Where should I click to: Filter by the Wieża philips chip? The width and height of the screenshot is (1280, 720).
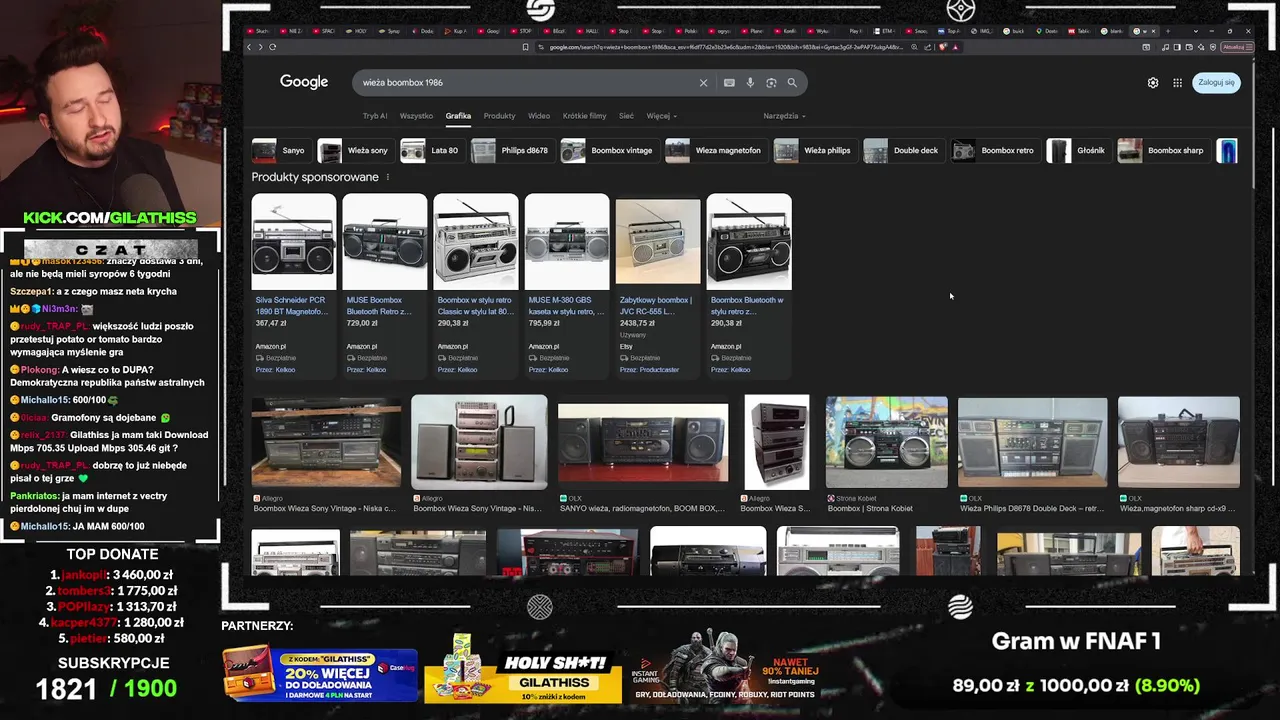click(814, 151)
